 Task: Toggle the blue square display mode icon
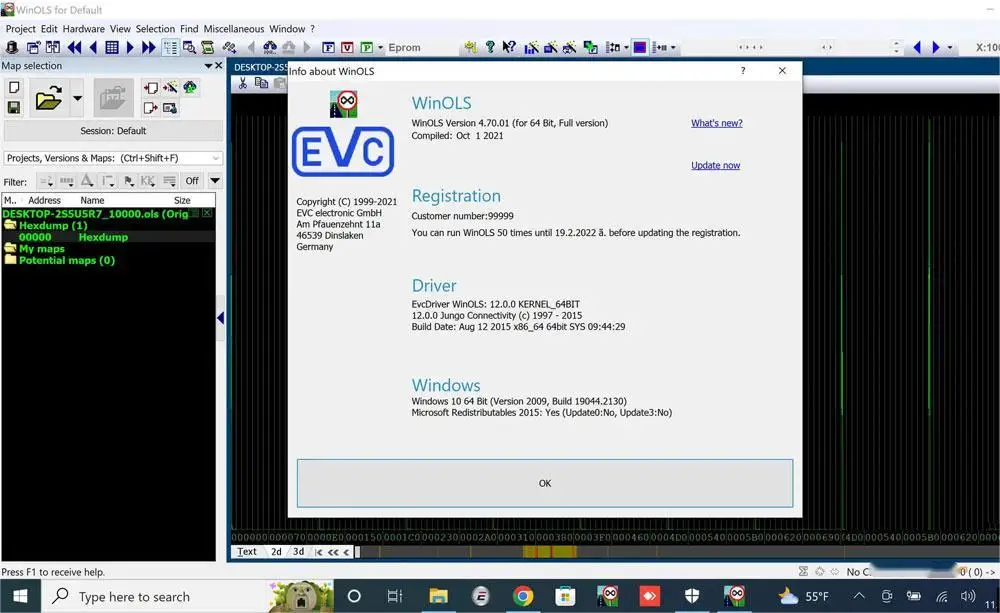[x=640, y=47]
